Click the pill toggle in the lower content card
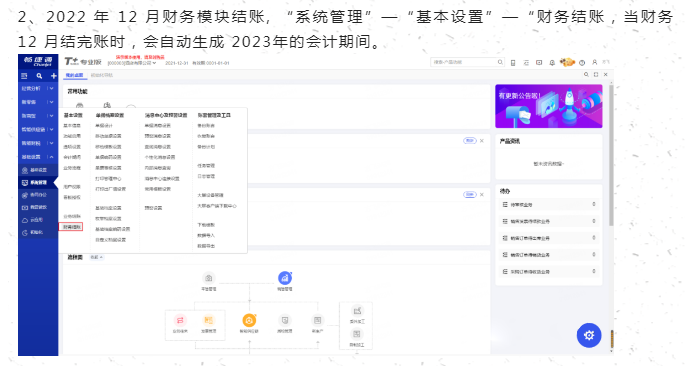The width and height of the screenshot is (694, 366). click(x=470, y=195)
